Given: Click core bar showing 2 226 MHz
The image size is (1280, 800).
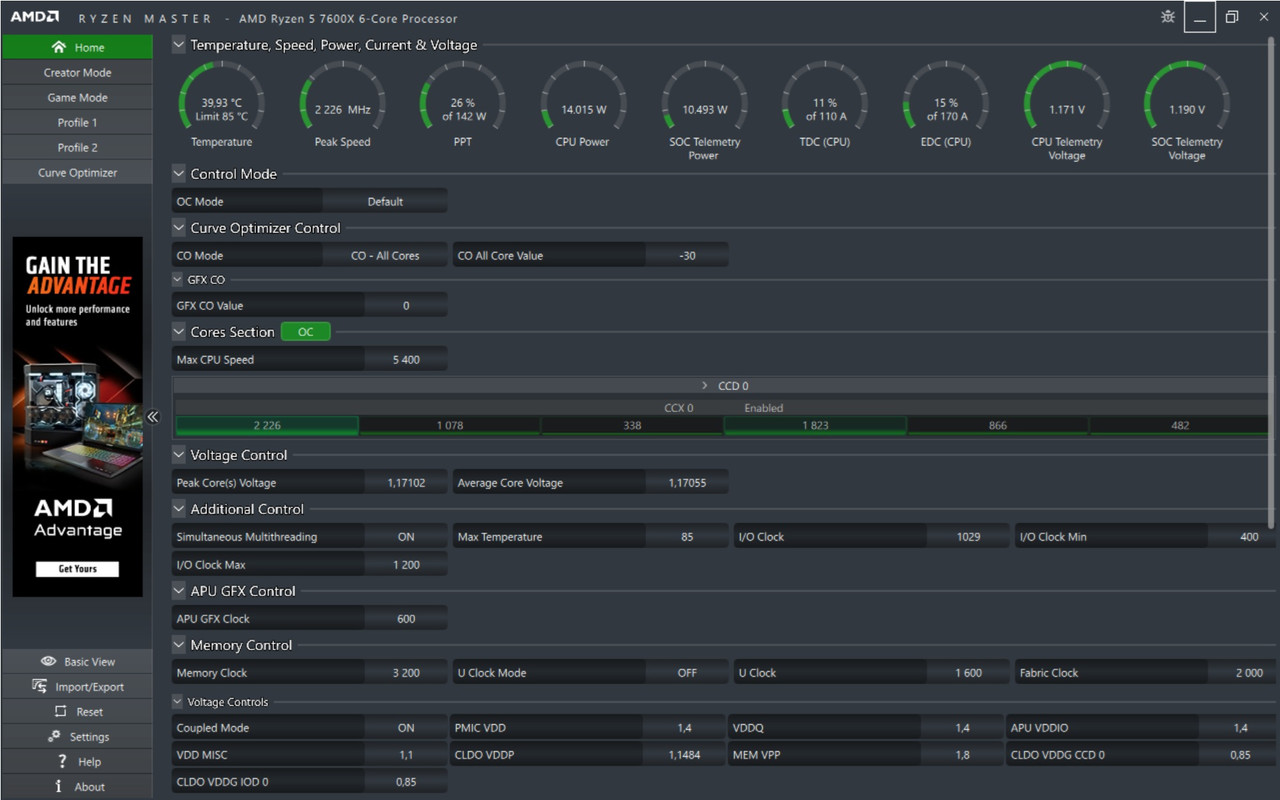Looking at the screenshot, I should click(x=267, y=425).
